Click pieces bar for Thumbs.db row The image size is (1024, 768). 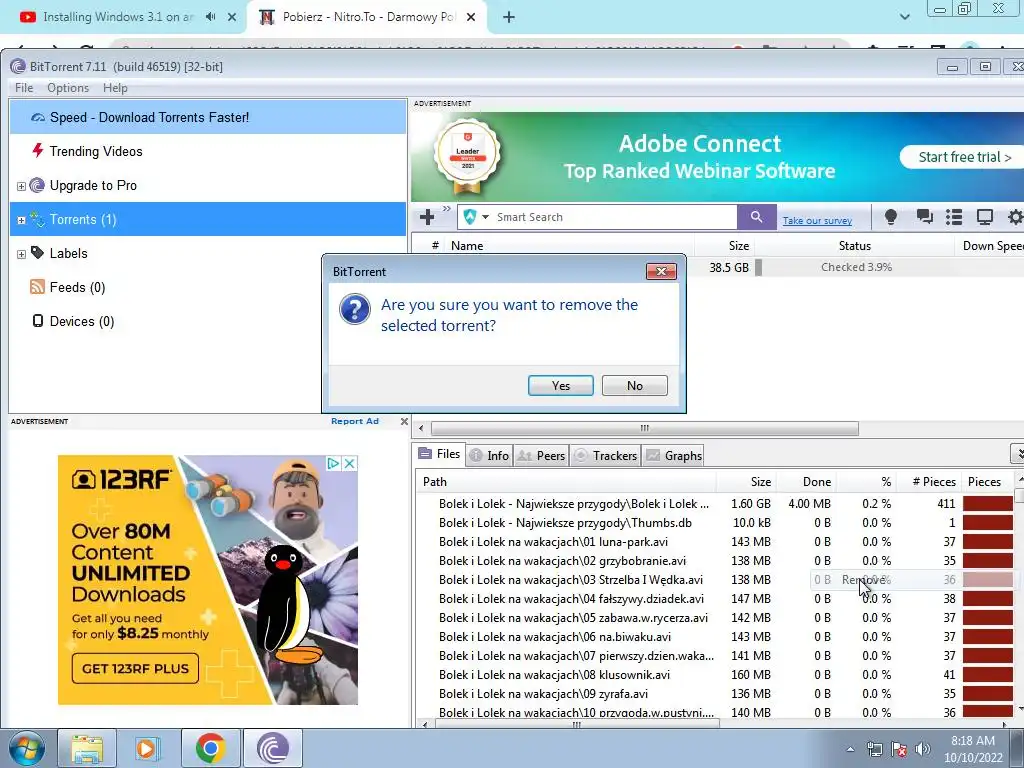(x=987, y=523)
